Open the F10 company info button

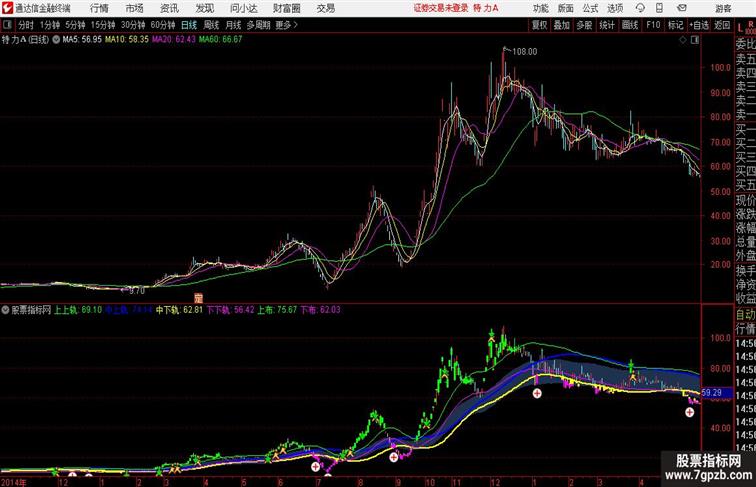[653, 25]
